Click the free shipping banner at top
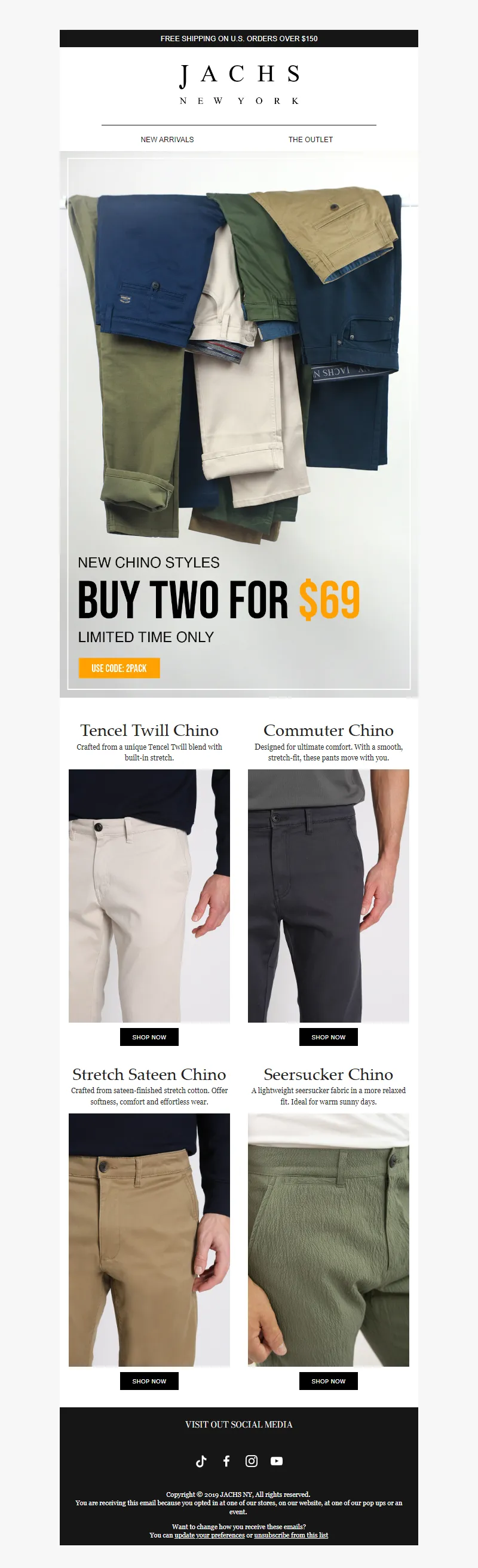This screenshot has width=478, height=1568. tap(238, 38)
